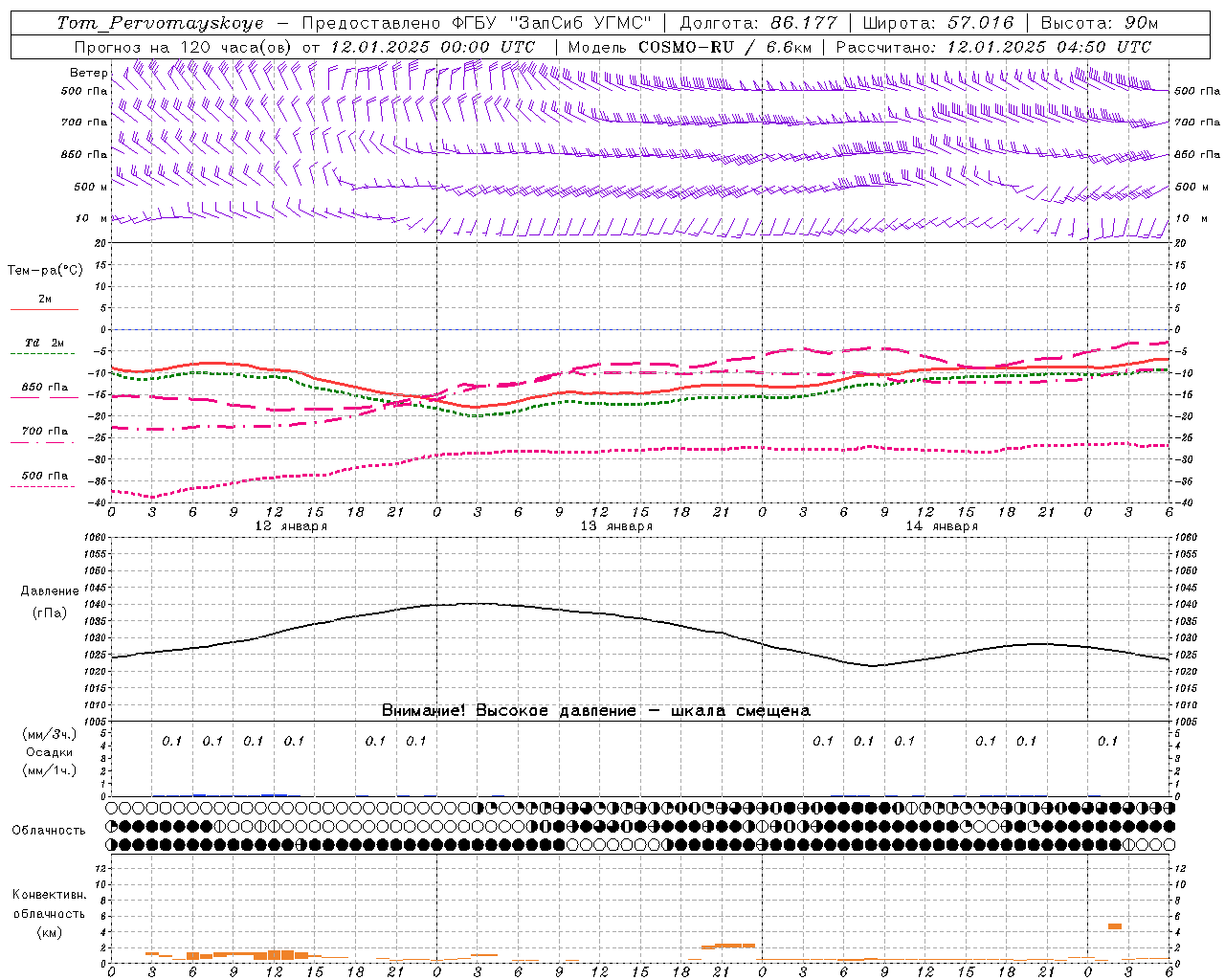Click the Ветер wind panel label
Screen dimensions: 1225x980
click(88, 73)
